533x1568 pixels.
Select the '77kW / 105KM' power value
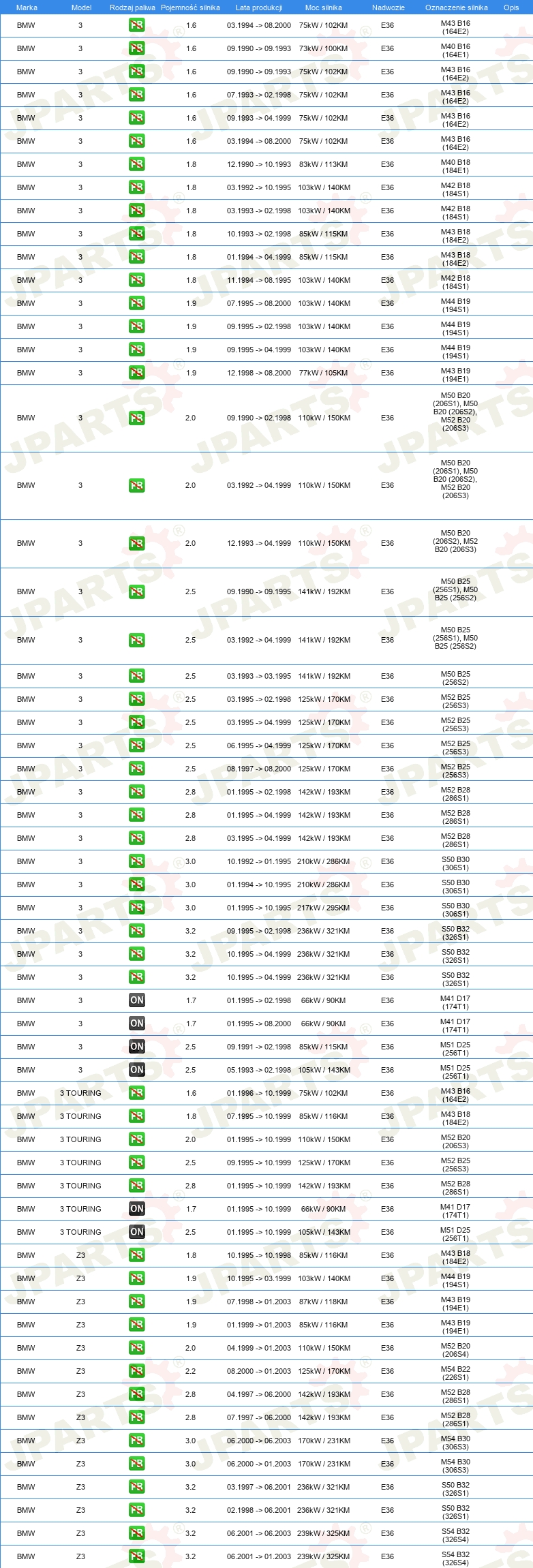click(323, 373)
